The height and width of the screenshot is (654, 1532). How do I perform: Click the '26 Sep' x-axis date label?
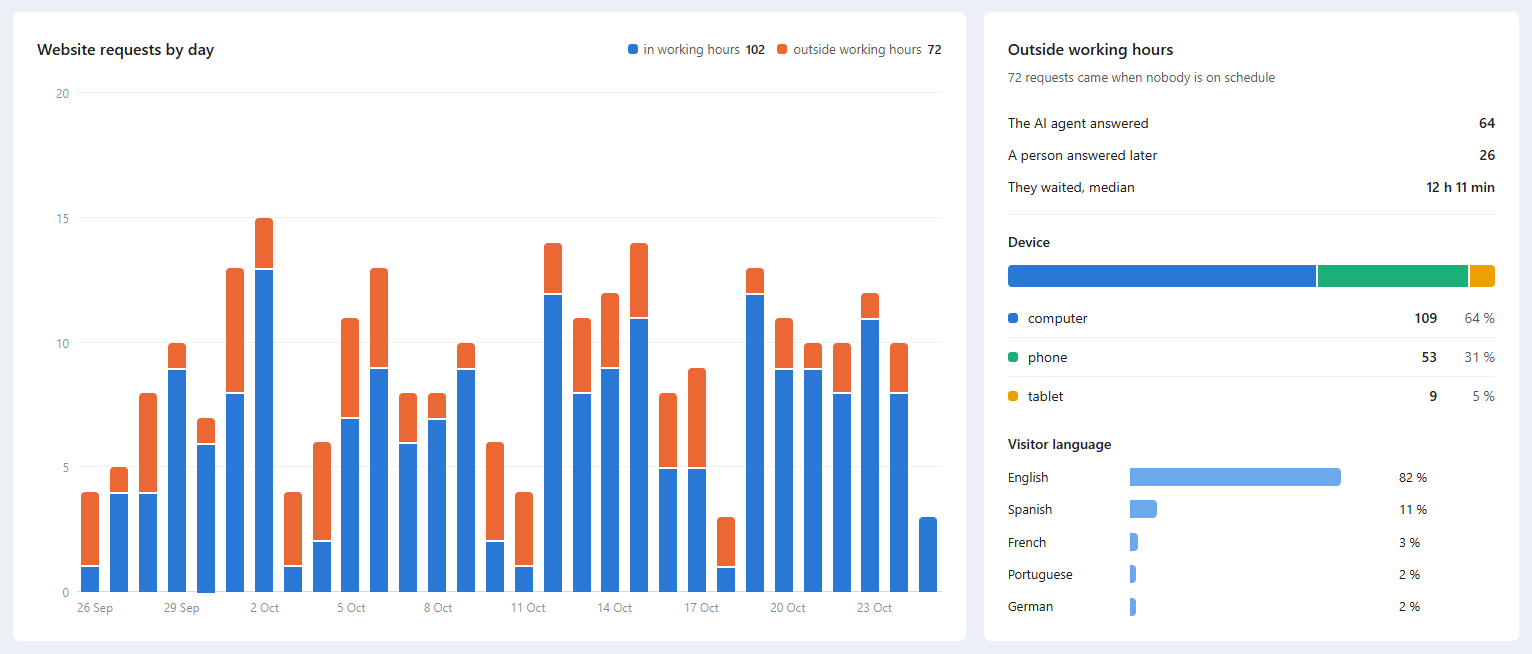[x=95, y=607]
